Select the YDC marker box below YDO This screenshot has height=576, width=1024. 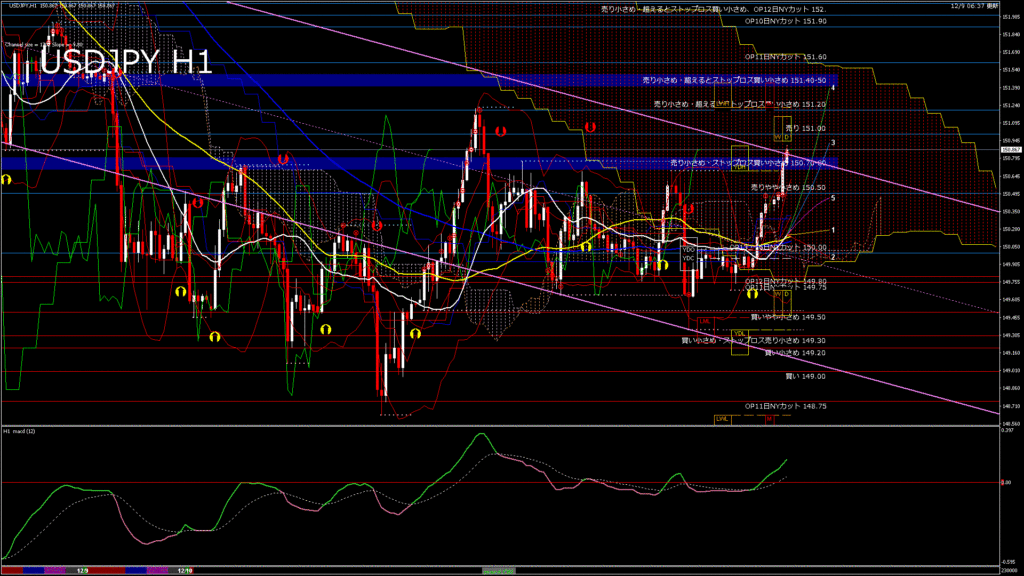coord(688,259)
